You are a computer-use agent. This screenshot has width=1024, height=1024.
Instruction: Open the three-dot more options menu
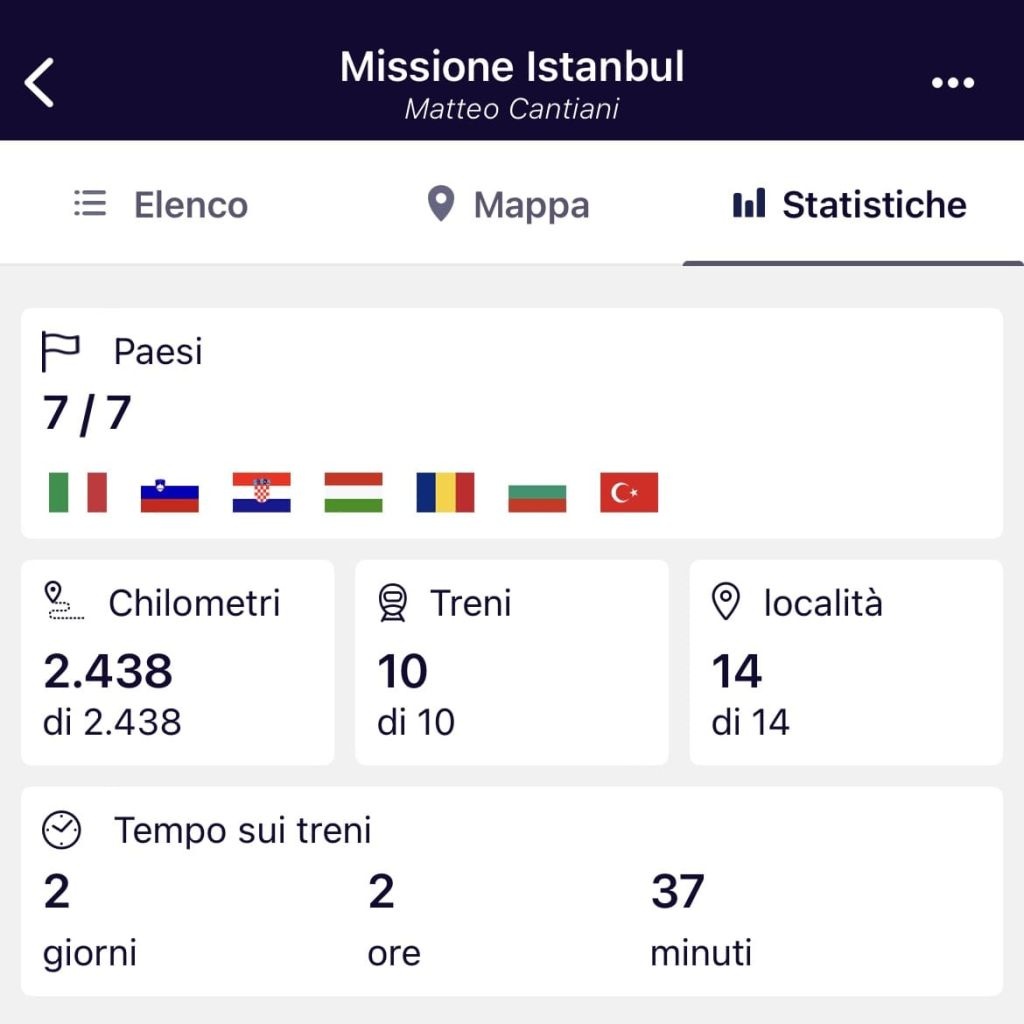952,83
